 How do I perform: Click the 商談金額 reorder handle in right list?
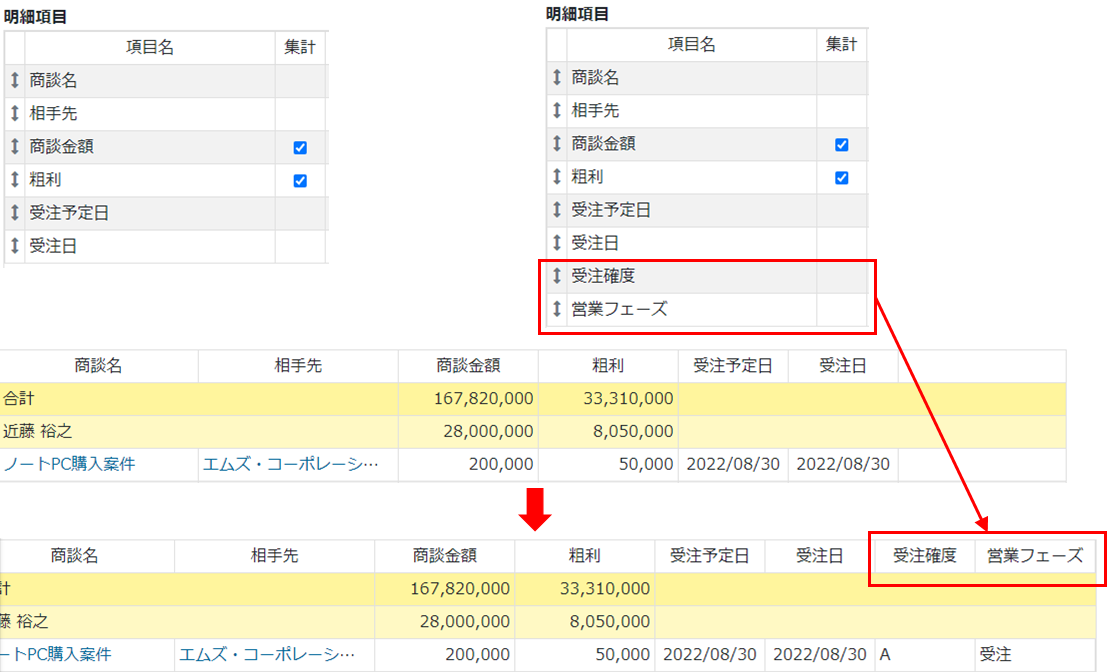click(557, 144)
